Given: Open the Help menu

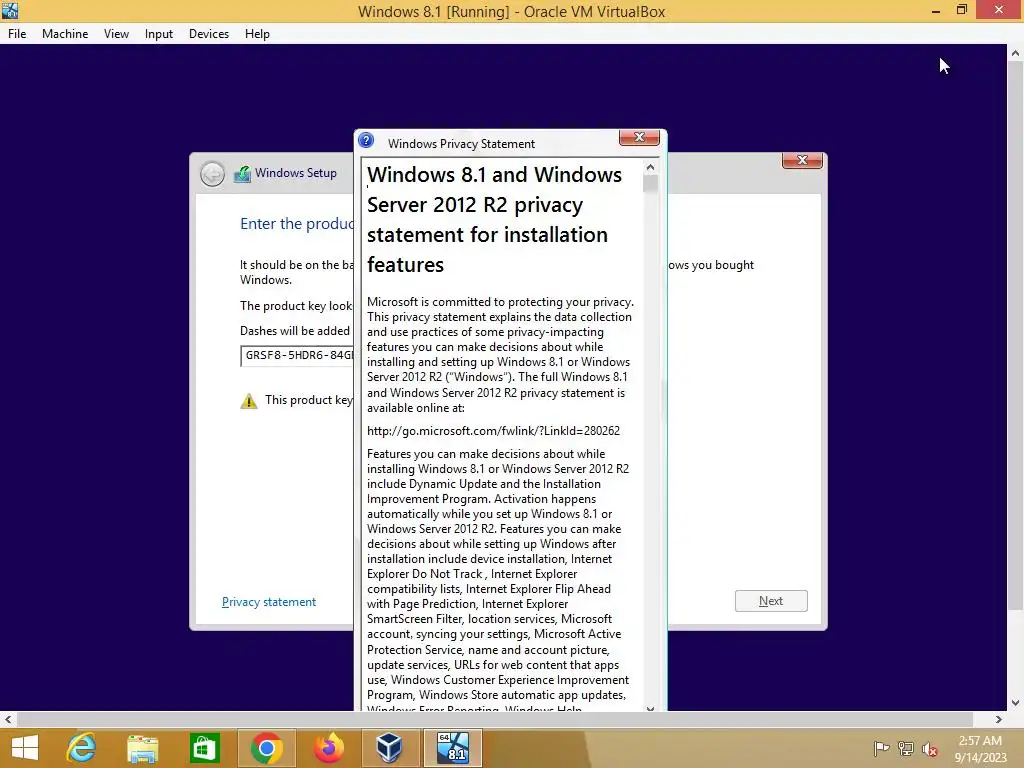Looking at the screenshot, I should click(x=257, y=34).
